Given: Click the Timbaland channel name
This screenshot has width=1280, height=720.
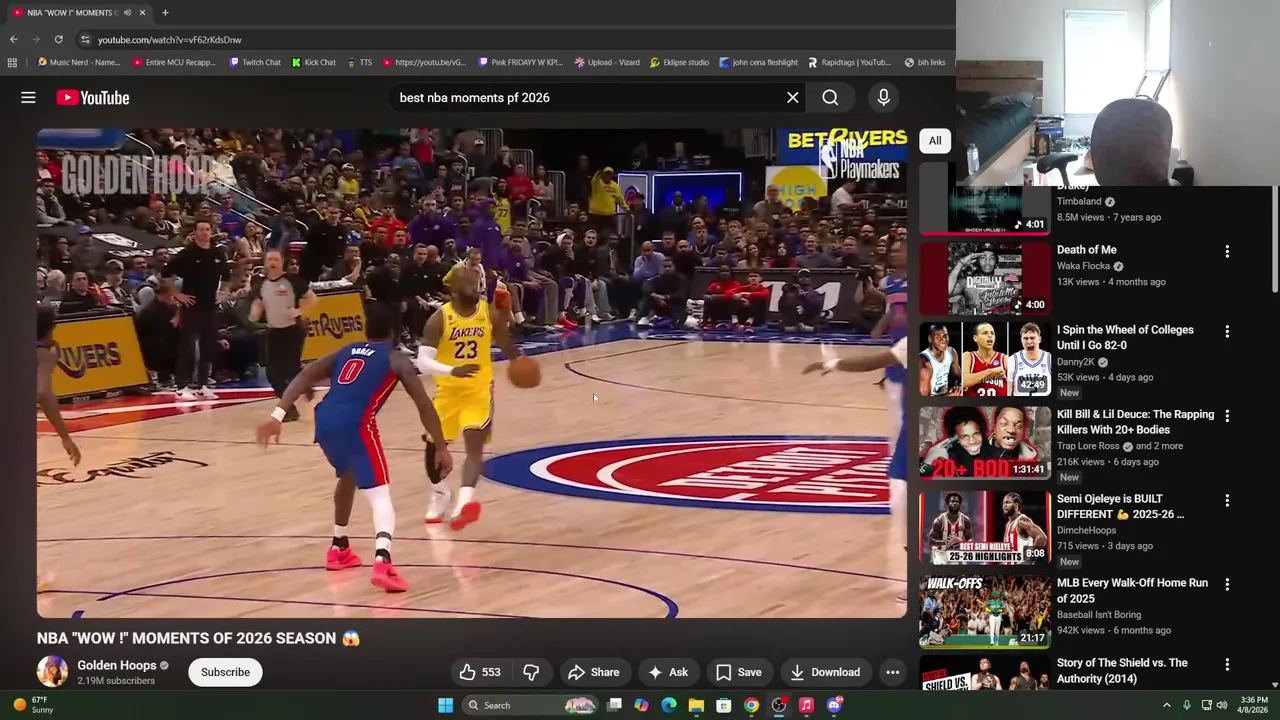Looking at the screenshot, I should tap(1079, 201).
